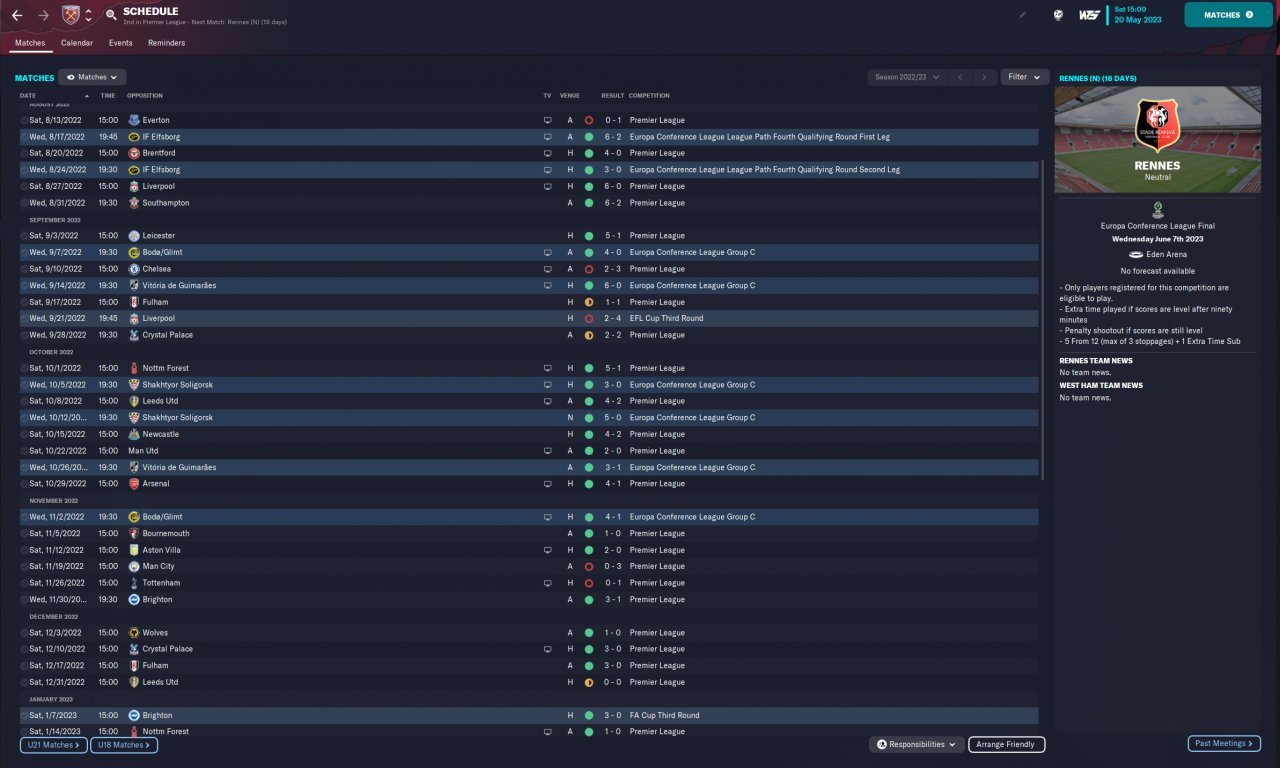Image resolution: width=1280 pixels, height=768 pixels.
Task: Switch to the Events tab
Action: (x=120, y=43)
